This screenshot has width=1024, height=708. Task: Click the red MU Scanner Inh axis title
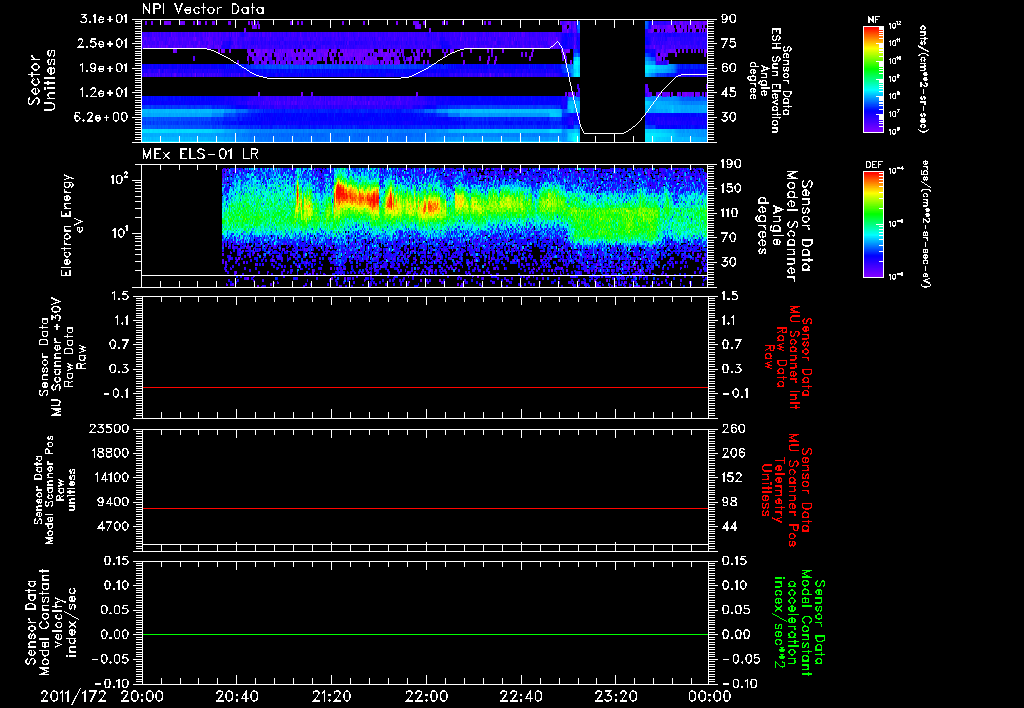point(788,357)
